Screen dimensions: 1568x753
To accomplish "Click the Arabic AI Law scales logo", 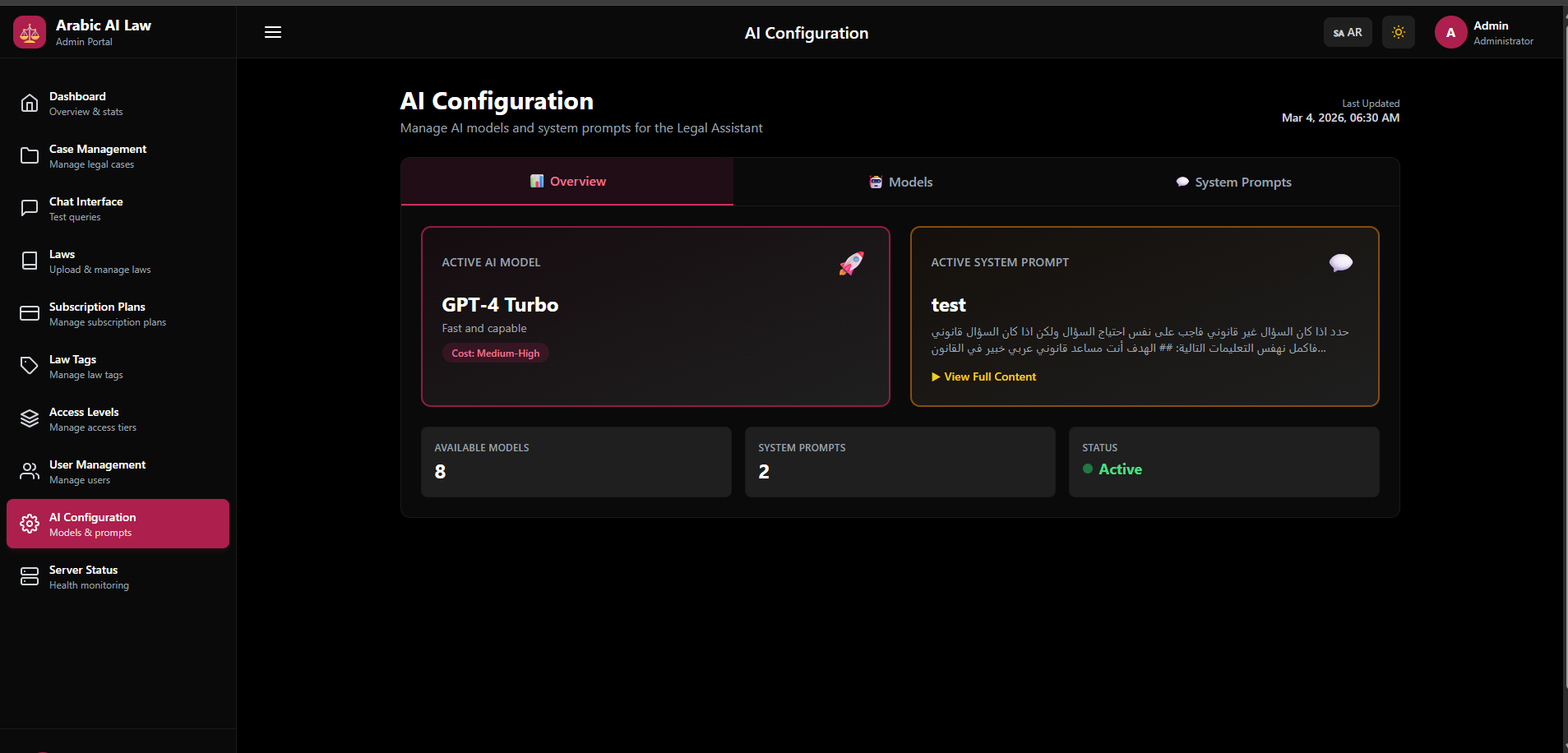I will tap(30, 32).
